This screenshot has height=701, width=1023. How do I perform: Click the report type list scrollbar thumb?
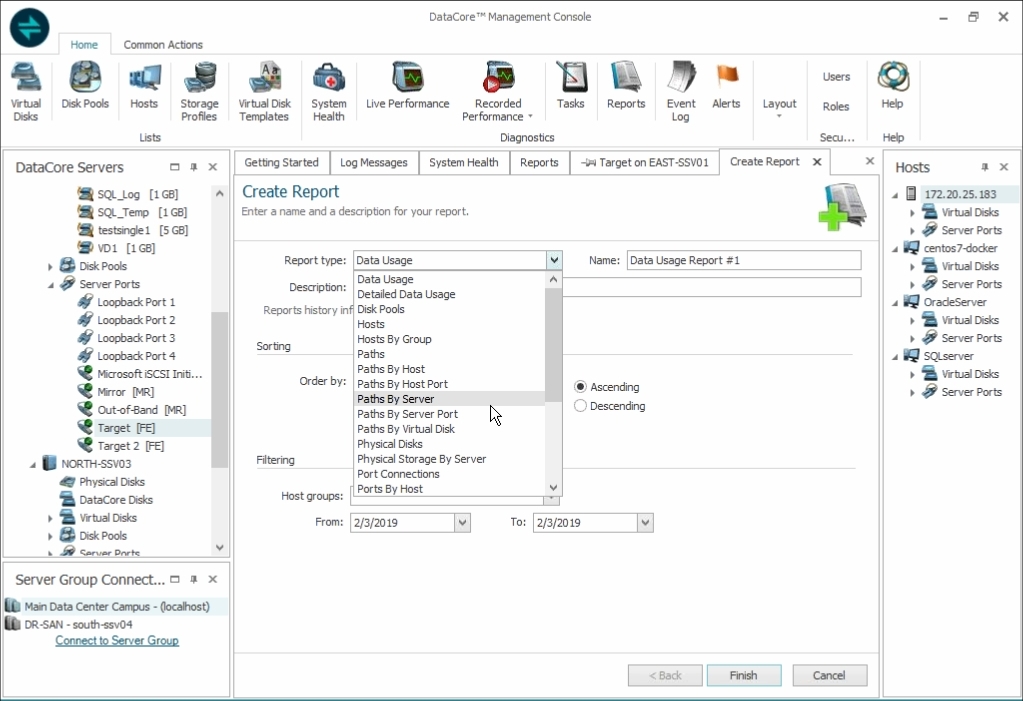pos(553,345)
